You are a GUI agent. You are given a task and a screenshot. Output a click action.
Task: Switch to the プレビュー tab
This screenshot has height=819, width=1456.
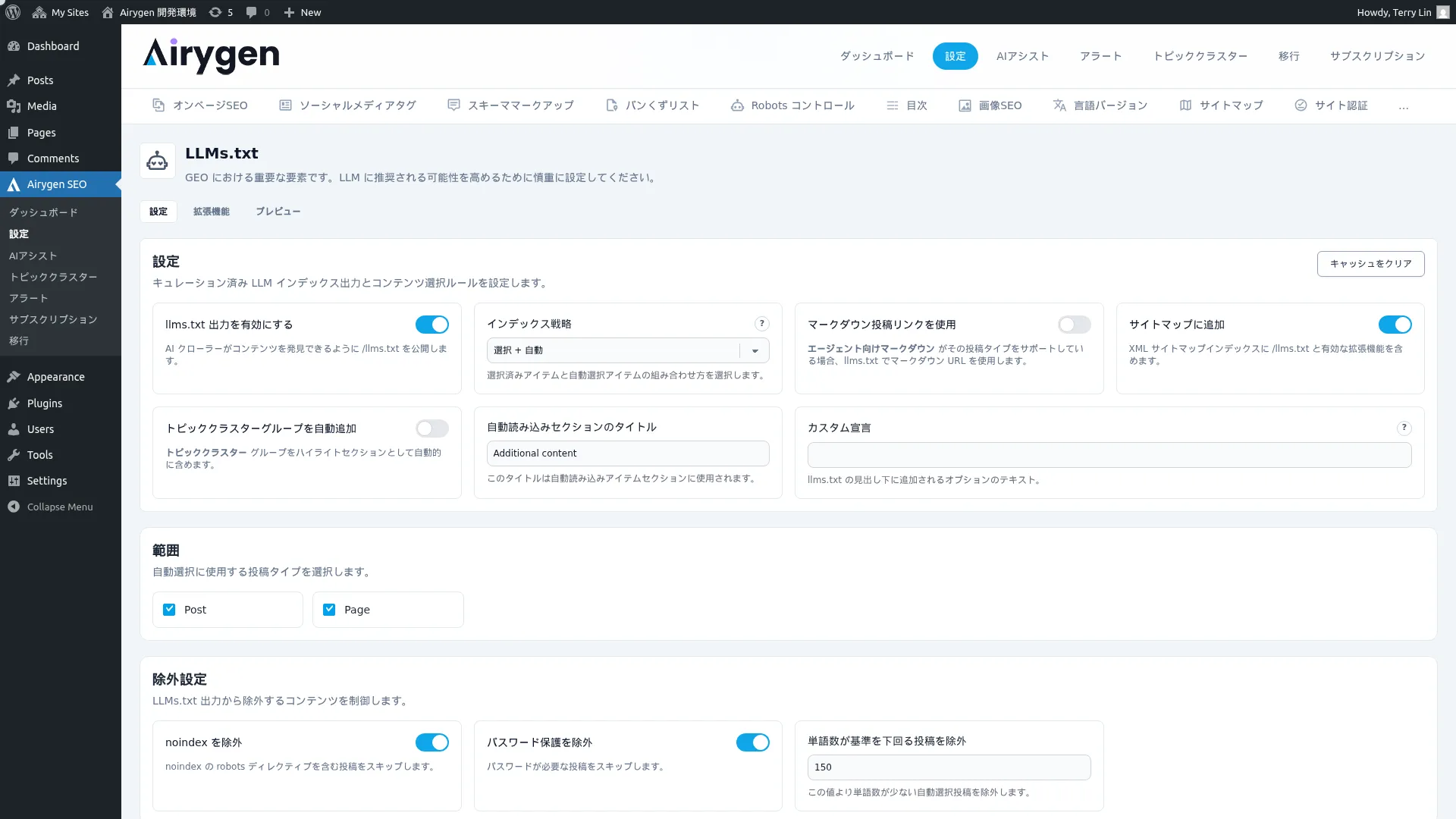tap(278, 212)
